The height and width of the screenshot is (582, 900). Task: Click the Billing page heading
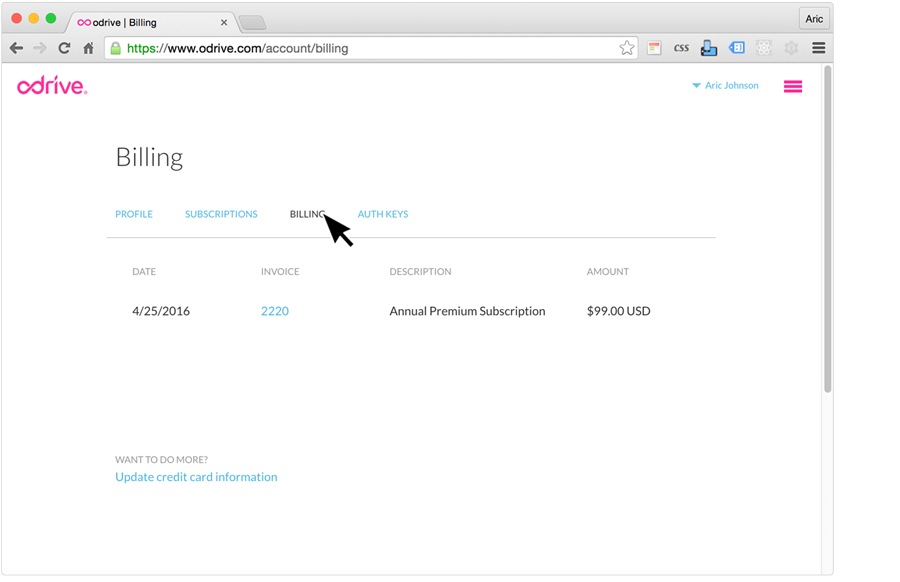(x=149, y=158)
